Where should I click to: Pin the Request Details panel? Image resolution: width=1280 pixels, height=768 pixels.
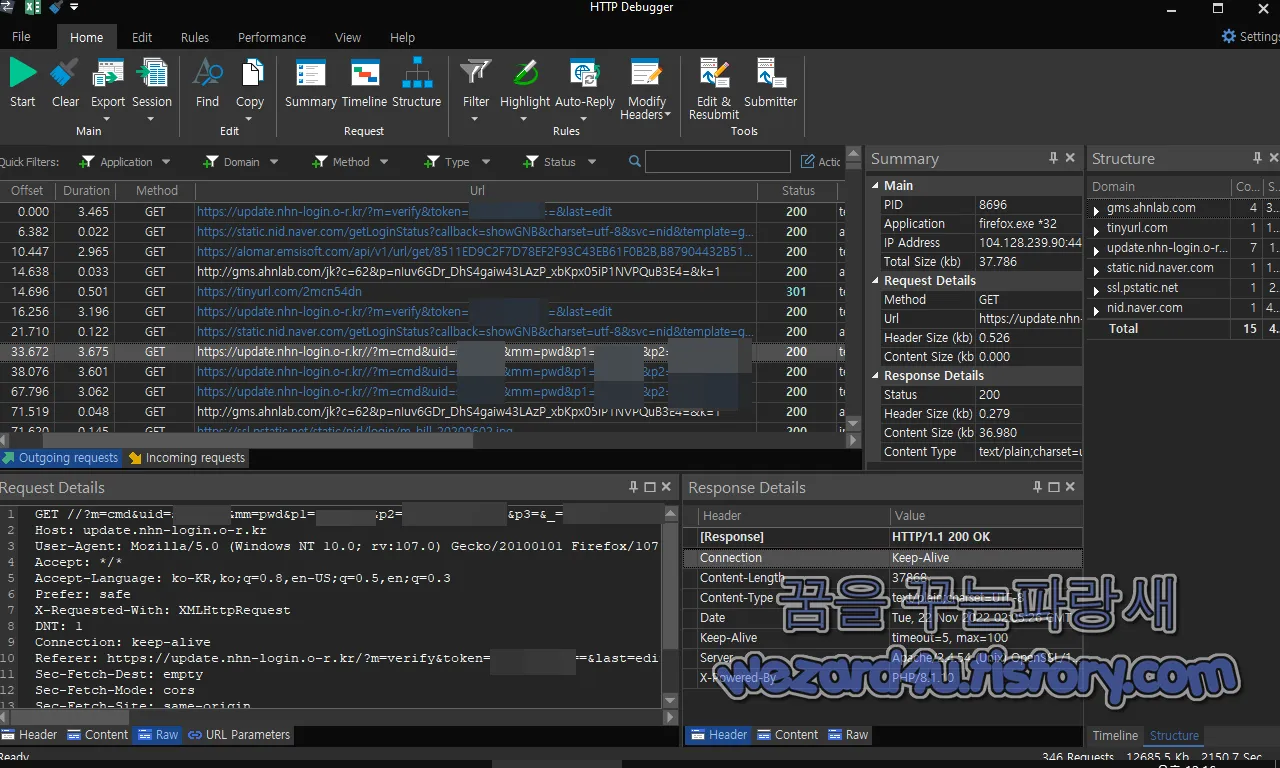tap(633, 487)
